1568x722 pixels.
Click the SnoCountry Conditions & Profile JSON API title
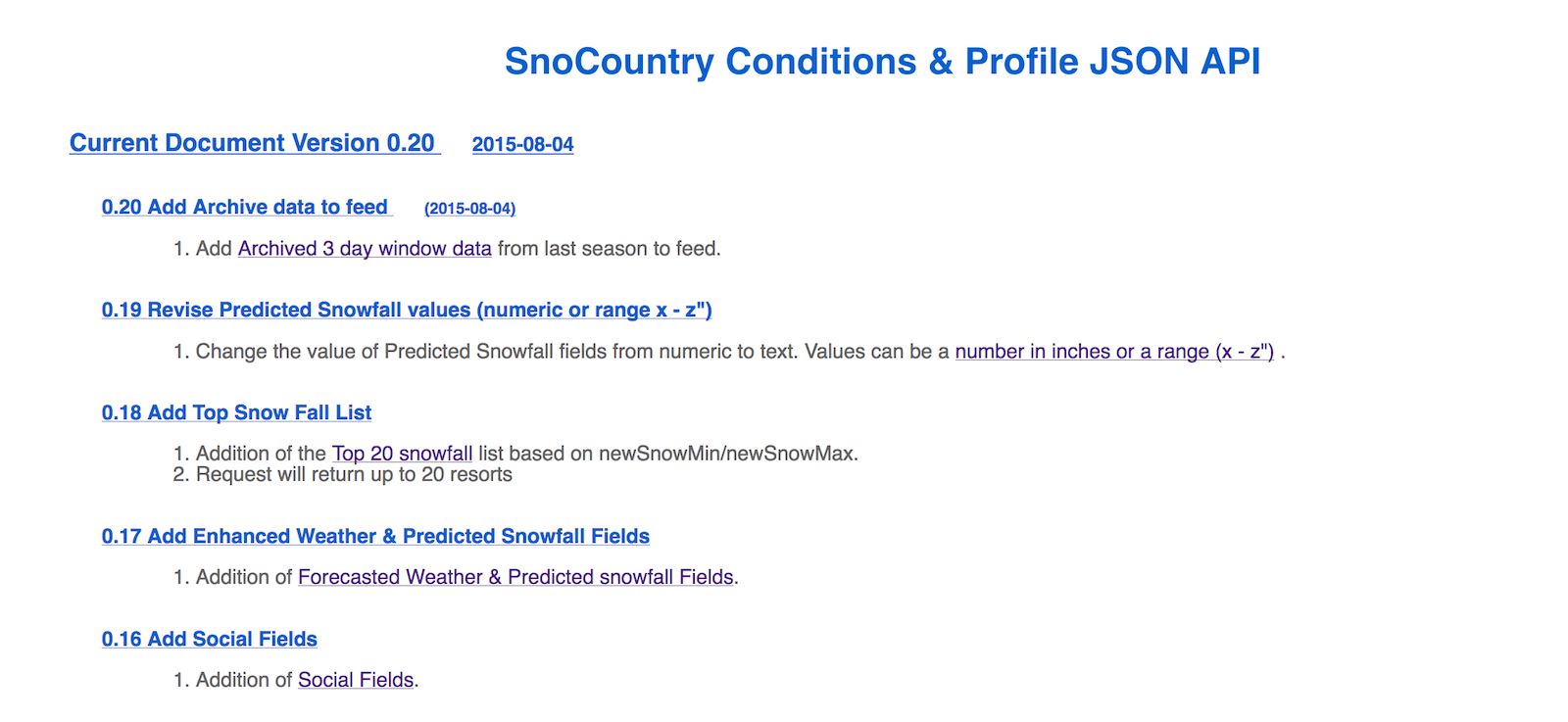point(882,62)
